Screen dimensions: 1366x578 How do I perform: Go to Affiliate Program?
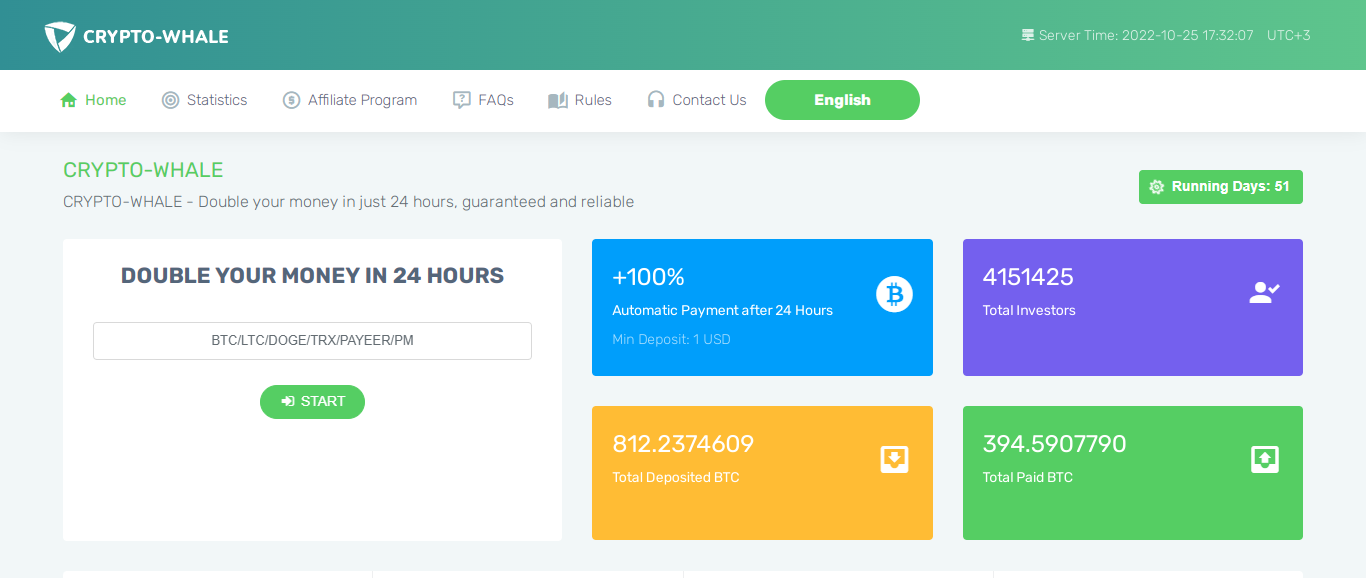362,100
